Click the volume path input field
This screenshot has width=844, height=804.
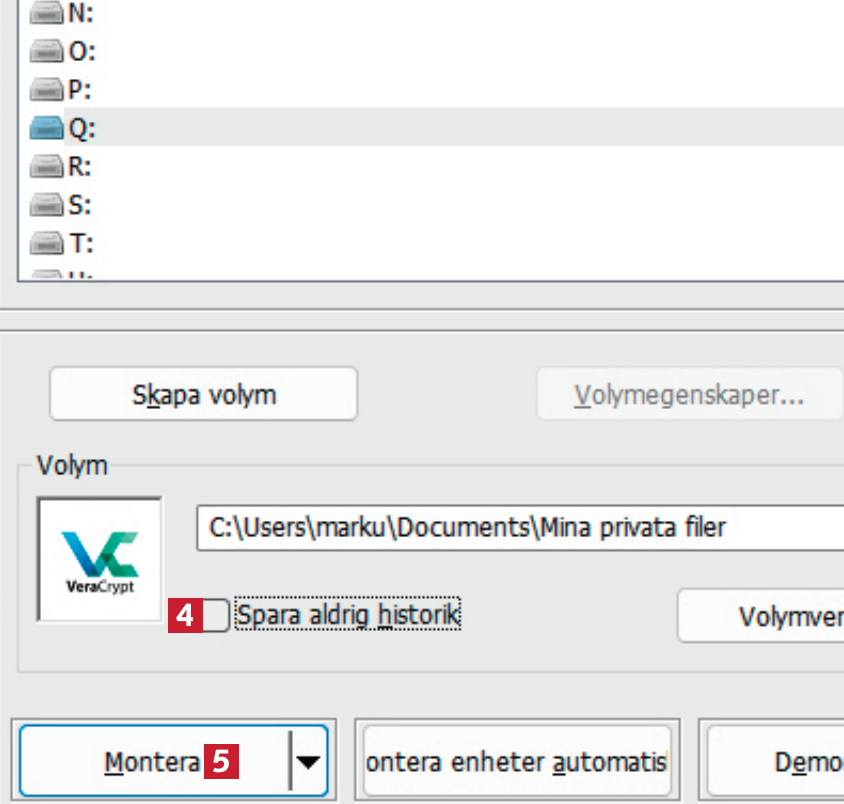tap(520, 527)
